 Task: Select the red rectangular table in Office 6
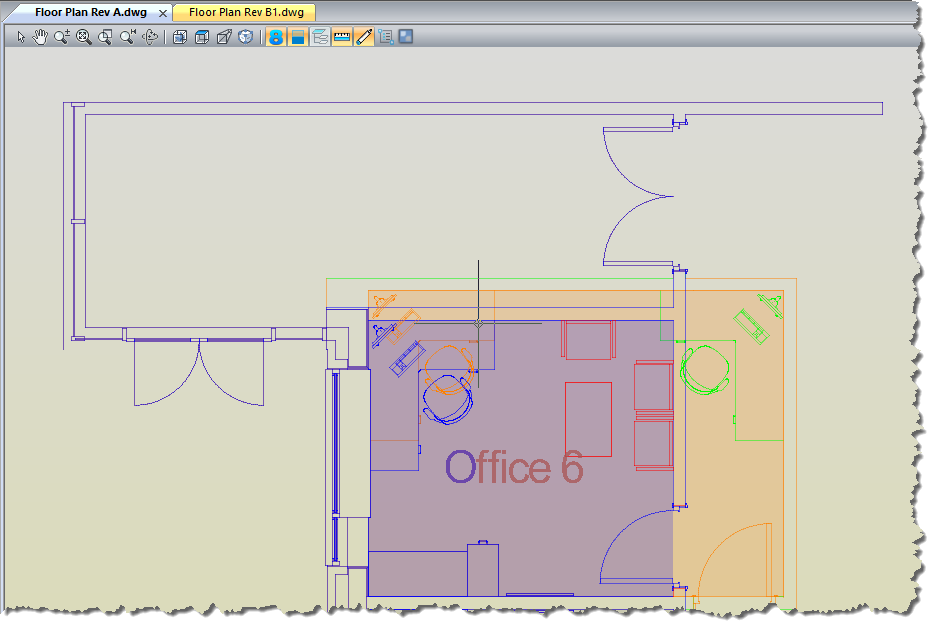tap(588, 419)
